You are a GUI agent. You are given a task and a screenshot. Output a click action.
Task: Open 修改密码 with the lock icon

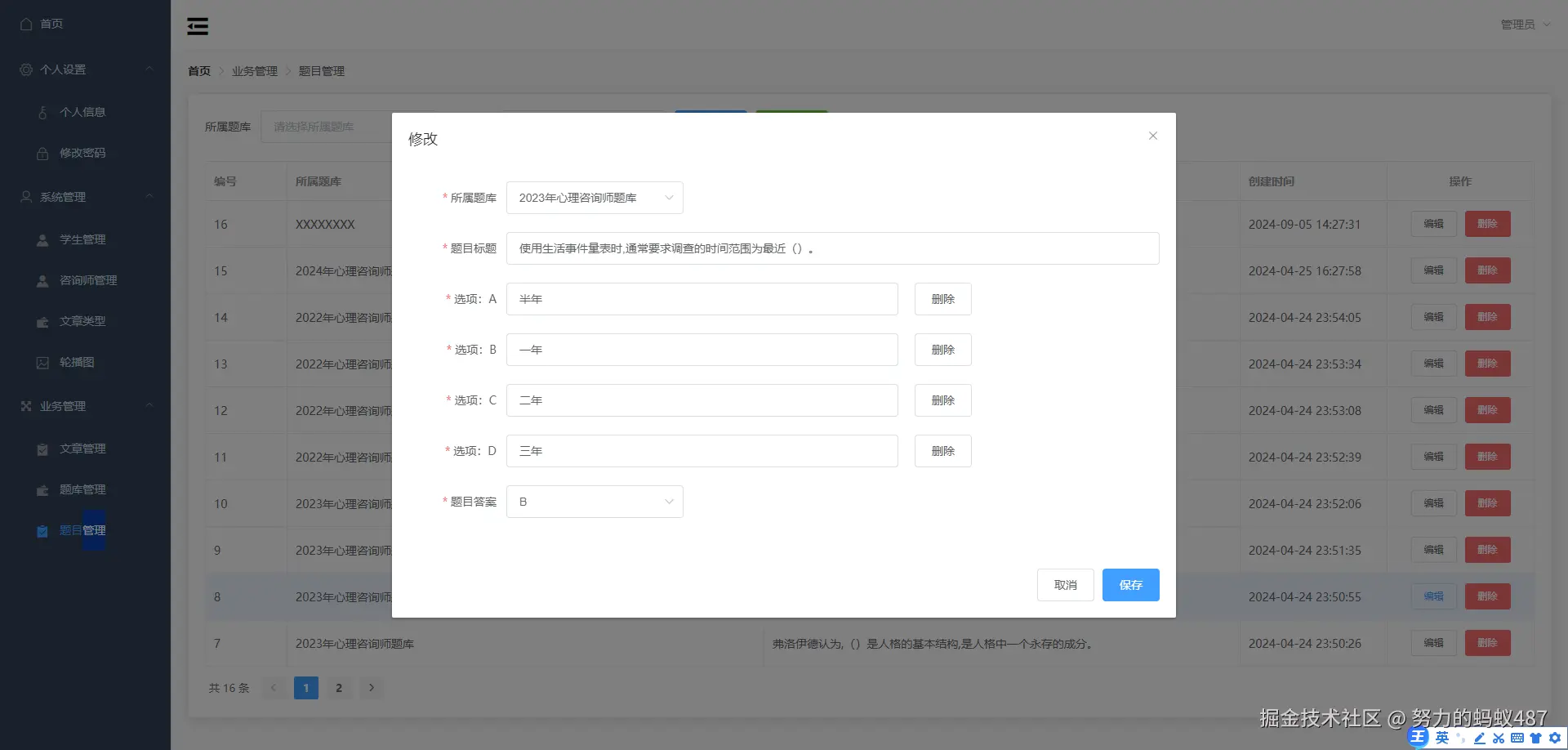[x=82, y=153]
